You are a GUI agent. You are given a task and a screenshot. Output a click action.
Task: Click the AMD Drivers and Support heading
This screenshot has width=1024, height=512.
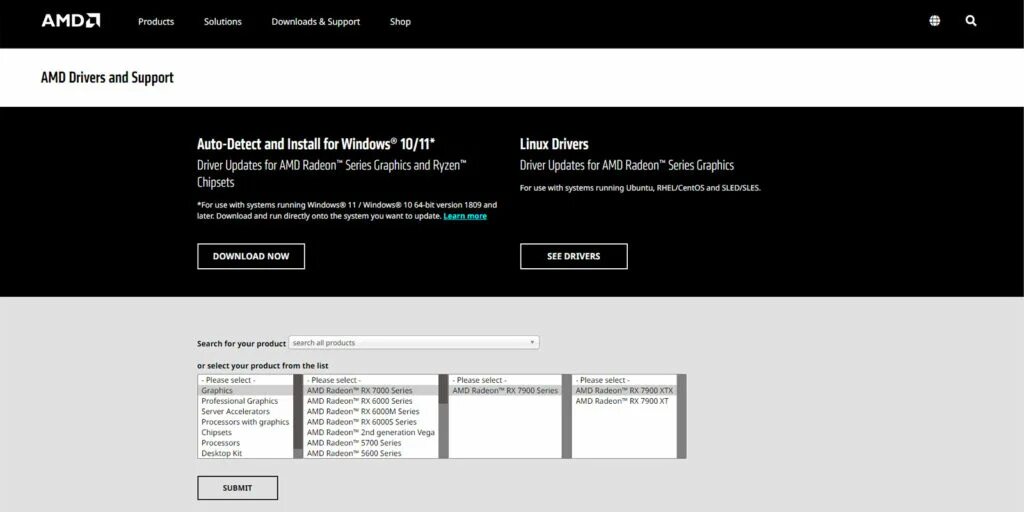pos(107,78)
